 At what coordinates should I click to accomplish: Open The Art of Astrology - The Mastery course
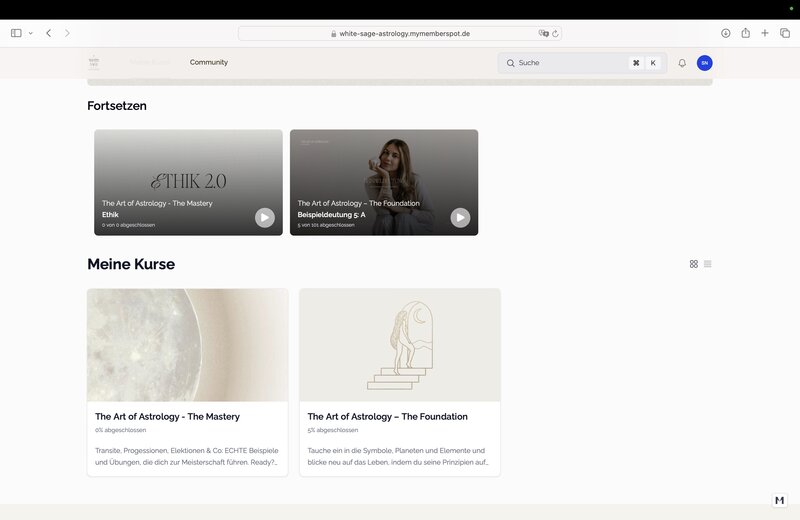(167, 416)
